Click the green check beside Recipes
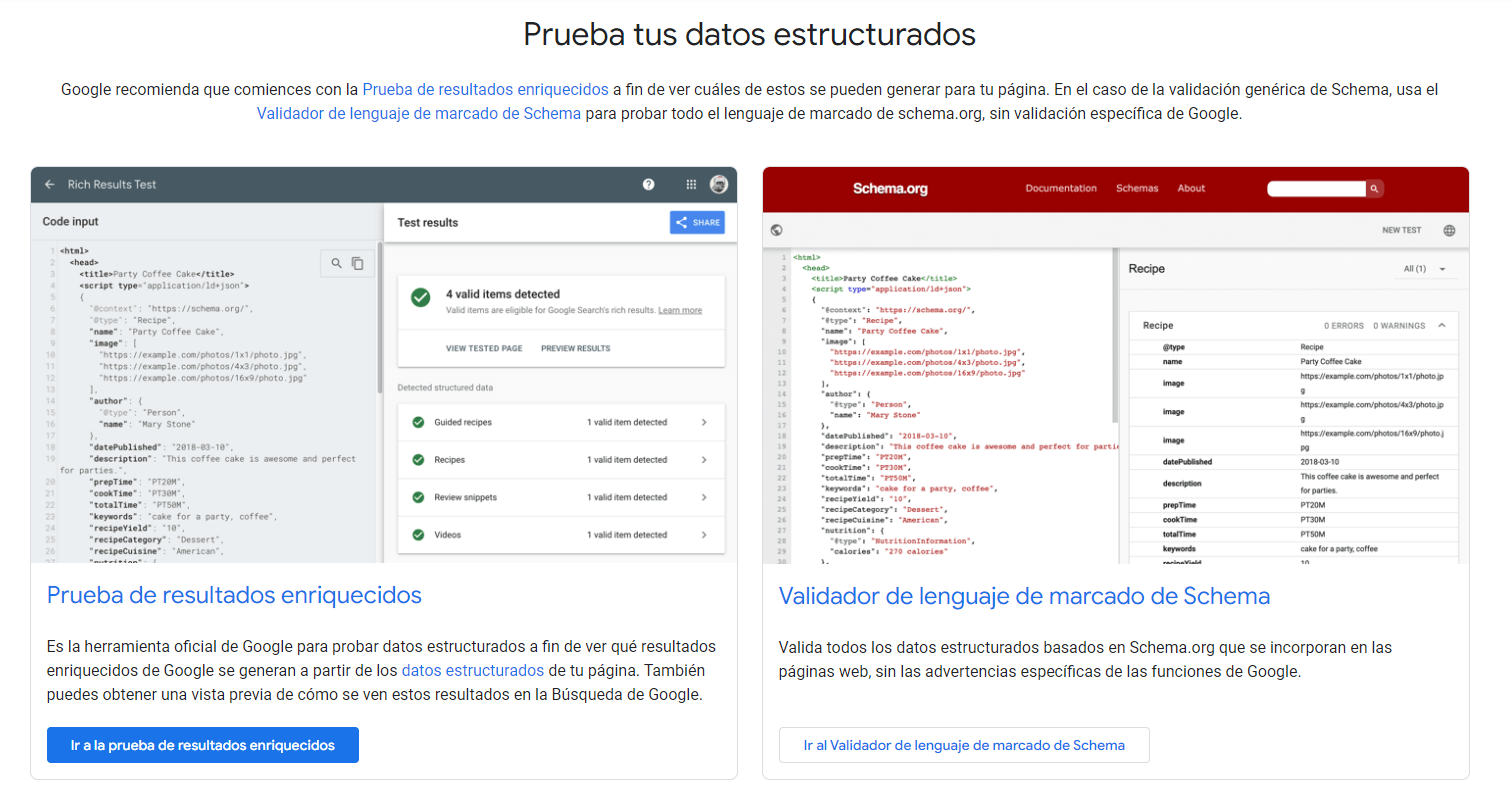 pos(418,460)
